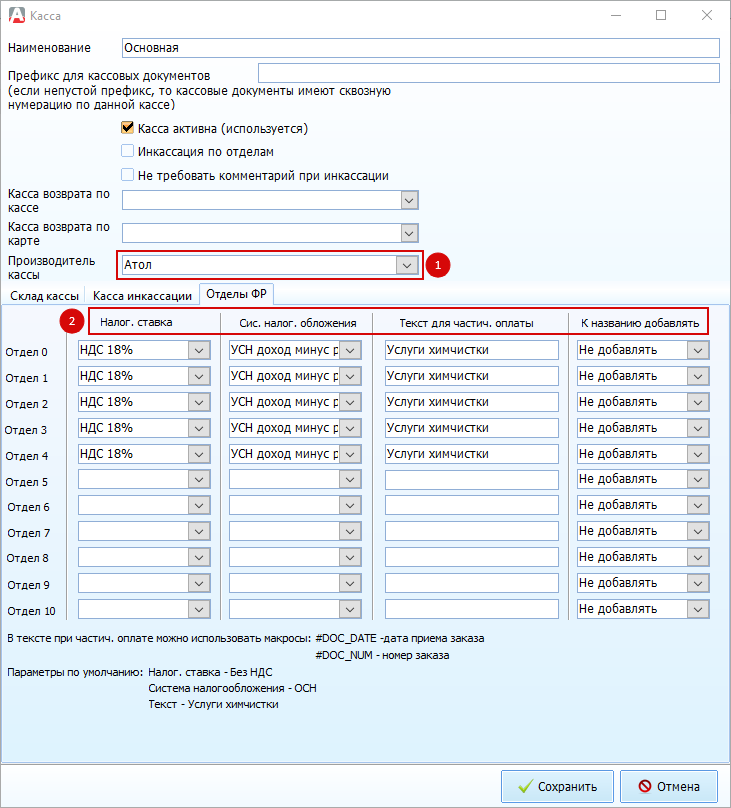The height and width of the screenshot is (808, 731).
Task: Enable Инкассация по отделам checkbox
Action: (127, 150)
